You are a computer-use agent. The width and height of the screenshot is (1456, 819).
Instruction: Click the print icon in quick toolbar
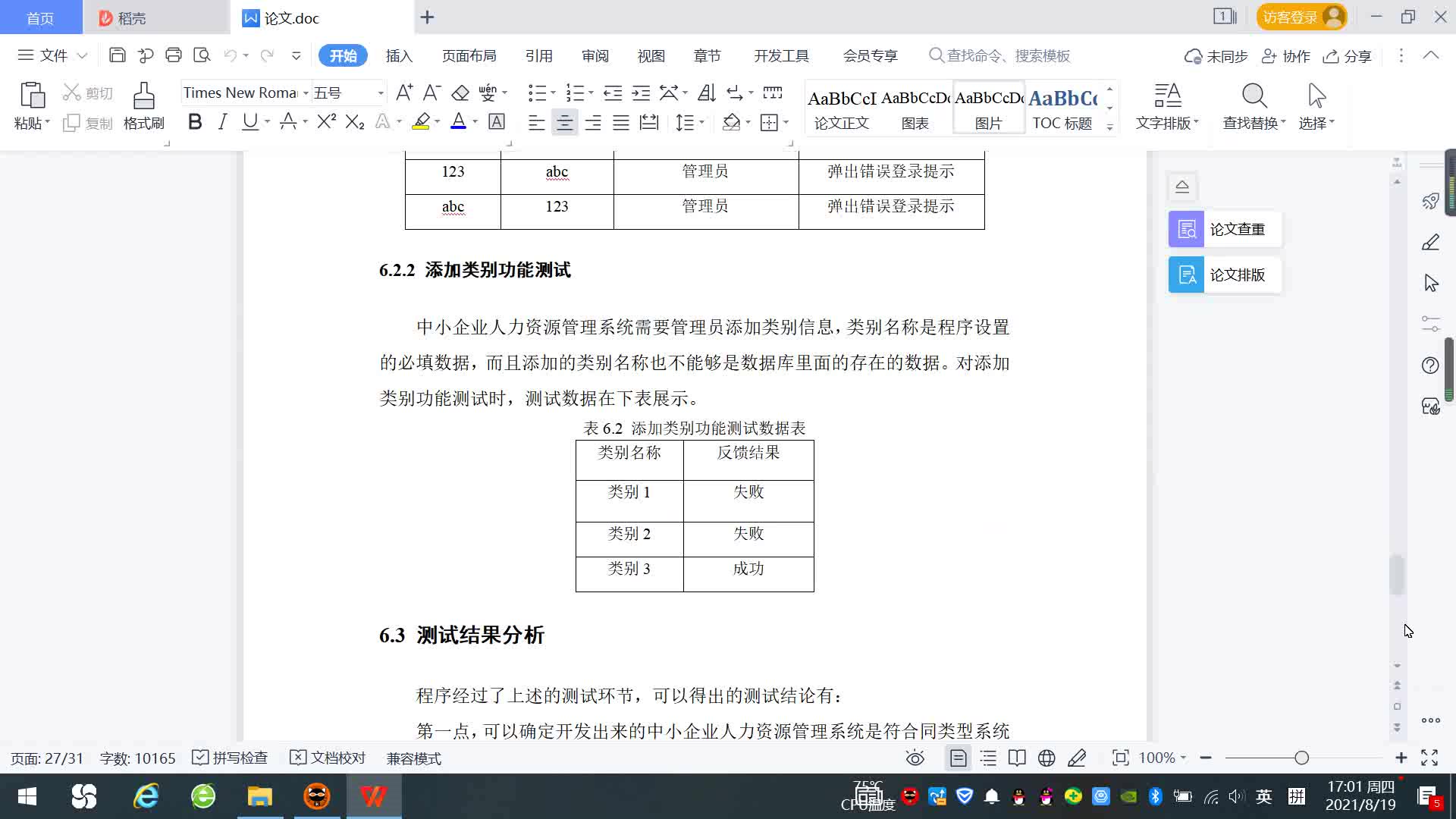tap(174, 55)
